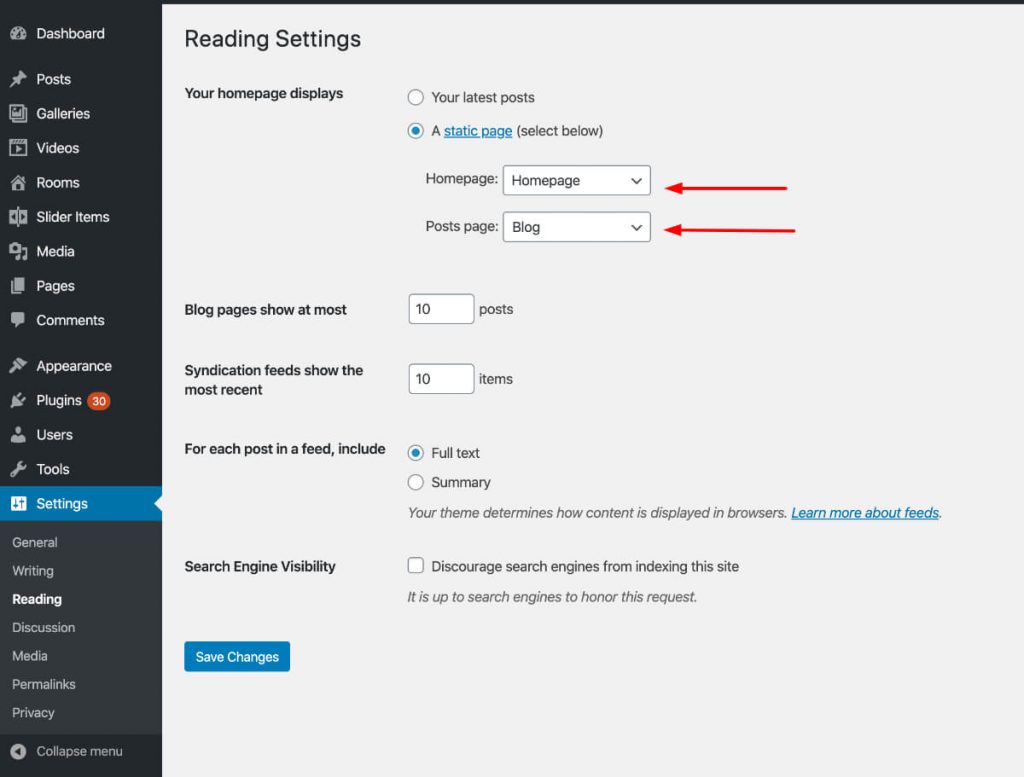Follow the 'Learn more about feeds' link
Viewport: 1024px width, 777px height.
coord(865,513)
